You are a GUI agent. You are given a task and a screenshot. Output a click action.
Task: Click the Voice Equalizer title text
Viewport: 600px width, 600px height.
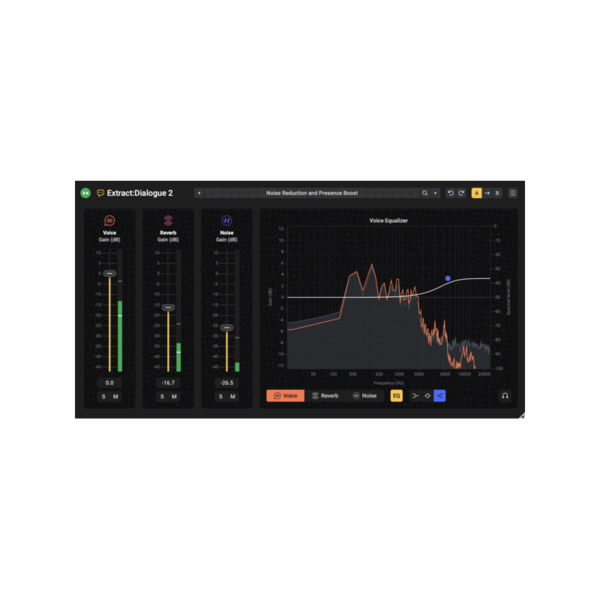(x=388, y=220)
